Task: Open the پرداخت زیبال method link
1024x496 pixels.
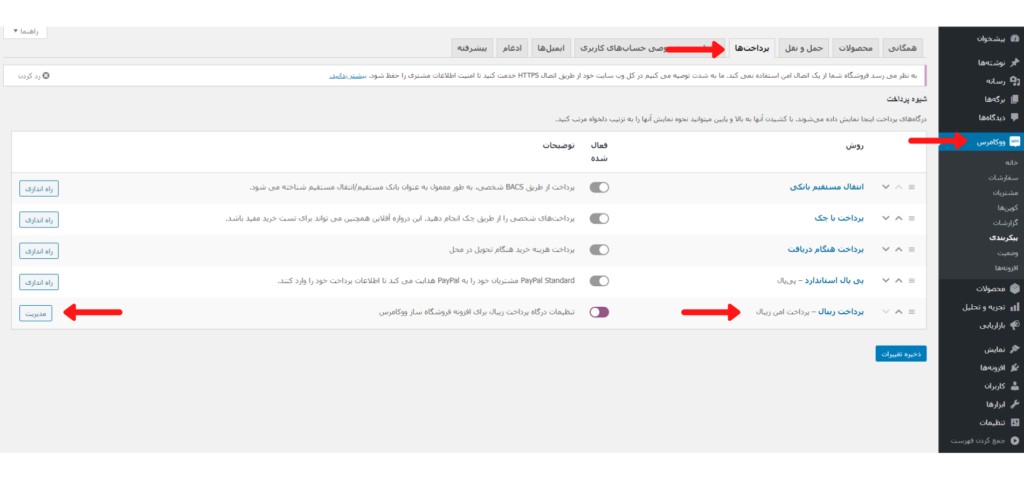Action: [x=841, y=312]
